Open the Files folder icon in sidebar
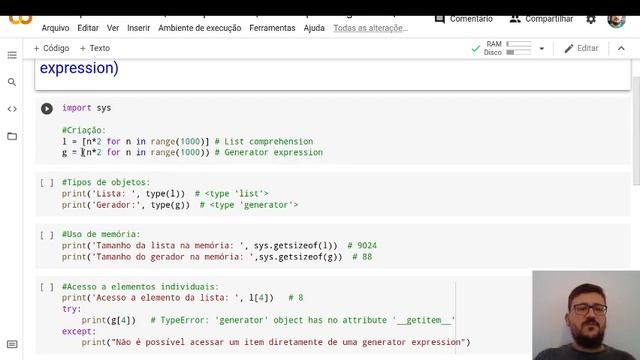The width and height of the screenshot is (640, 360). tap(12, 136)
